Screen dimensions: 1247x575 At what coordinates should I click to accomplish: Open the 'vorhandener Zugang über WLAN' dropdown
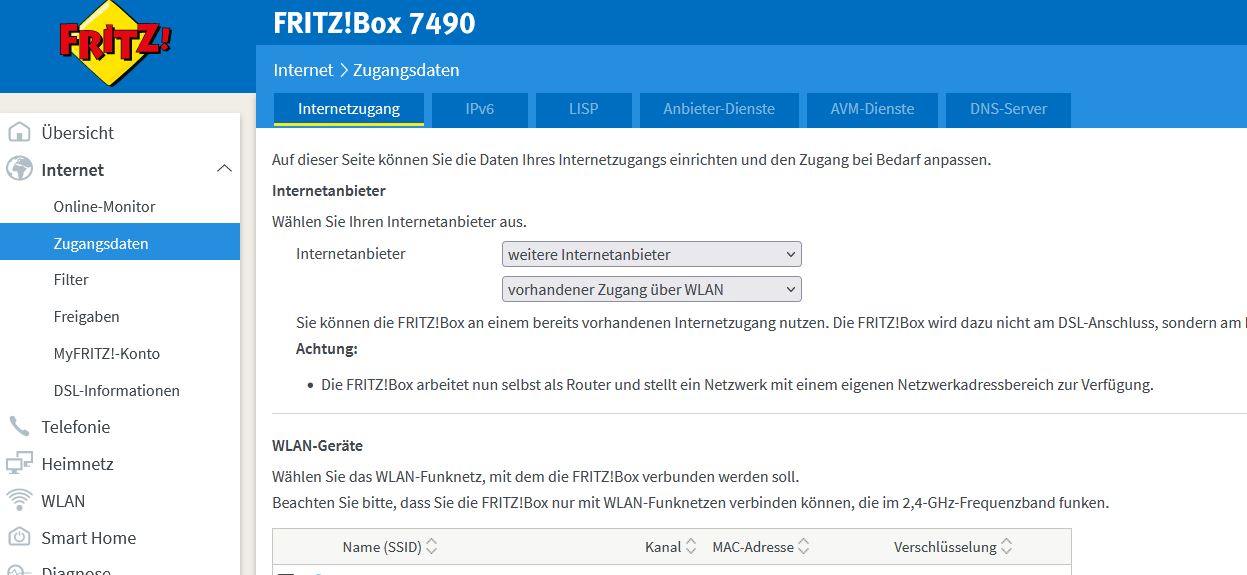(651, 290)
